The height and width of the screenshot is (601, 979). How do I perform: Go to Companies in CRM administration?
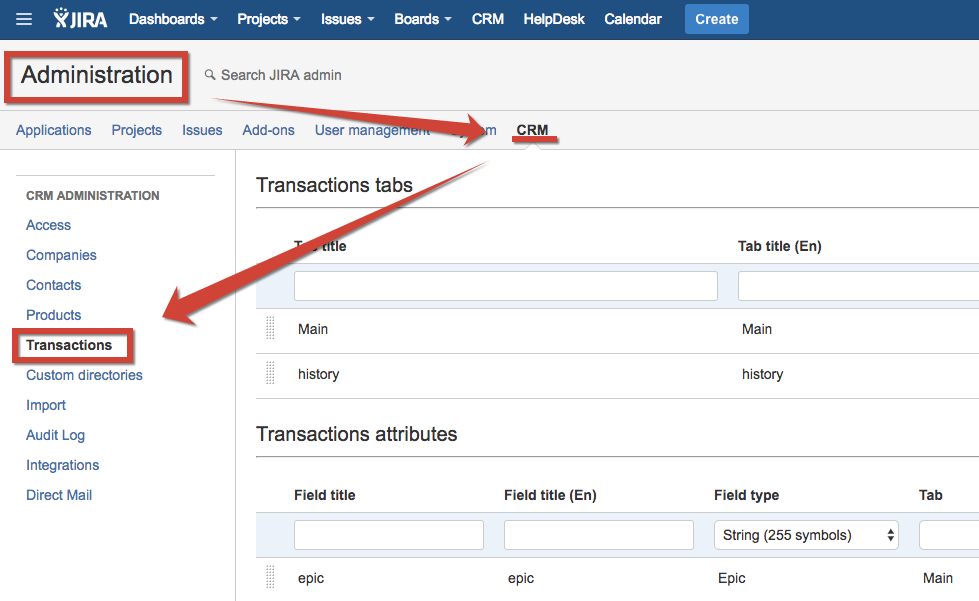(x=61, y=255)
